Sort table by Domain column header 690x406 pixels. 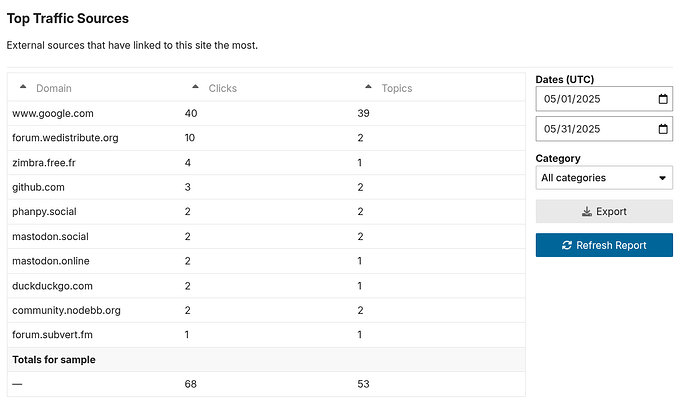pos(54,88)
